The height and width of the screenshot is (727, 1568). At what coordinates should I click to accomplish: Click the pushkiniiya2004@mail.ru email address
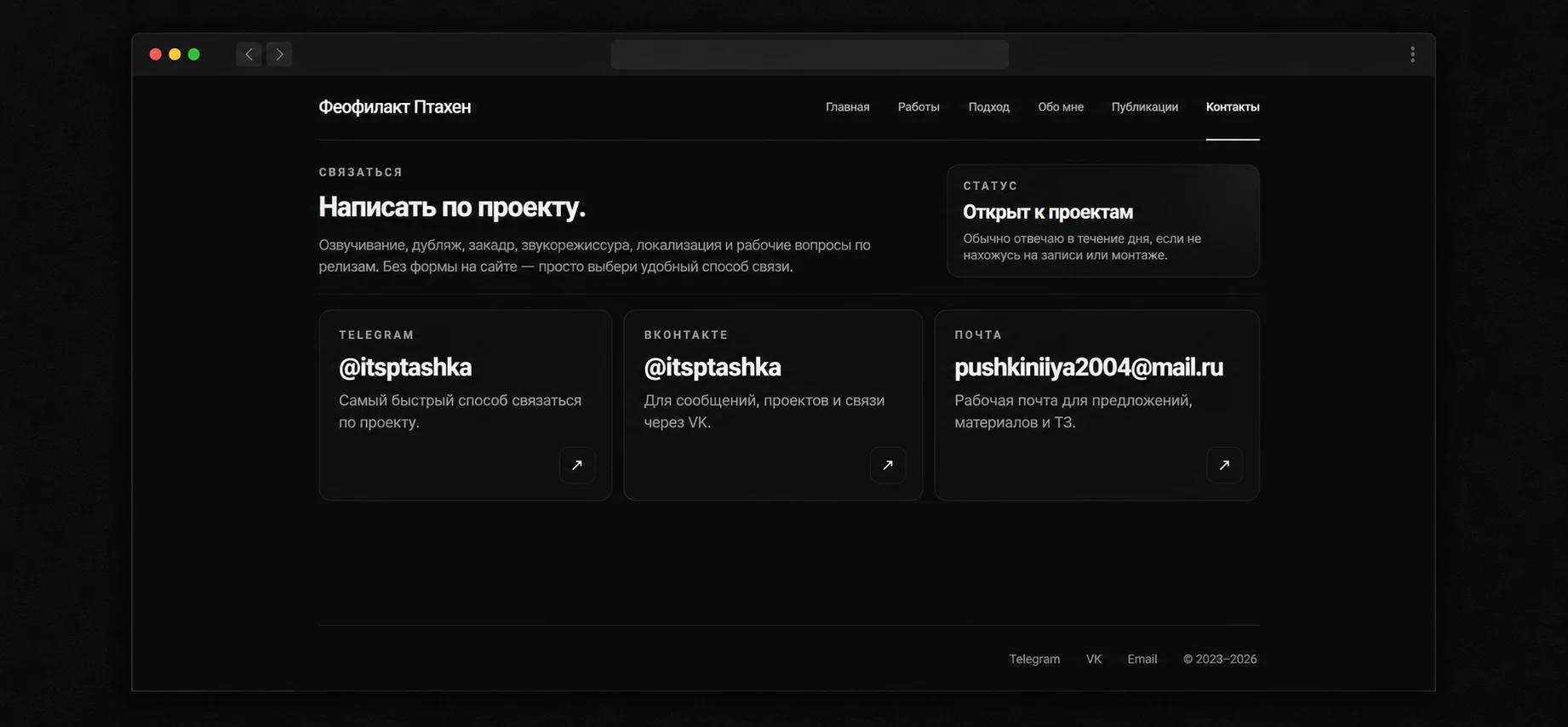click(1089, 367)
